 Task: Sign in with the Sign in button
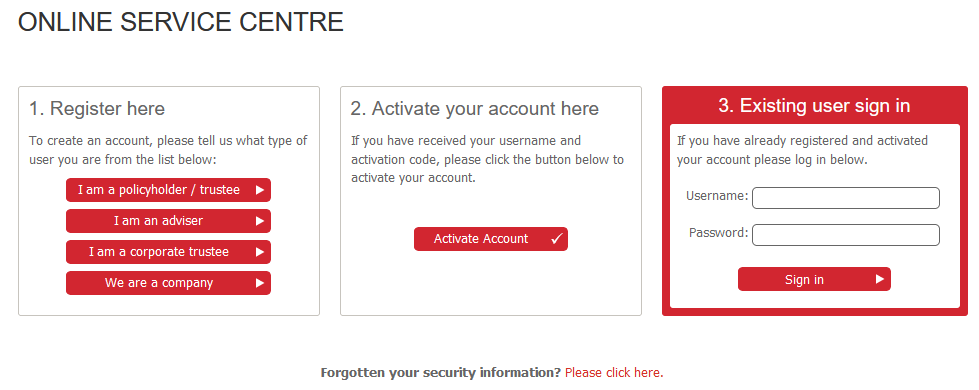[814, 280]
